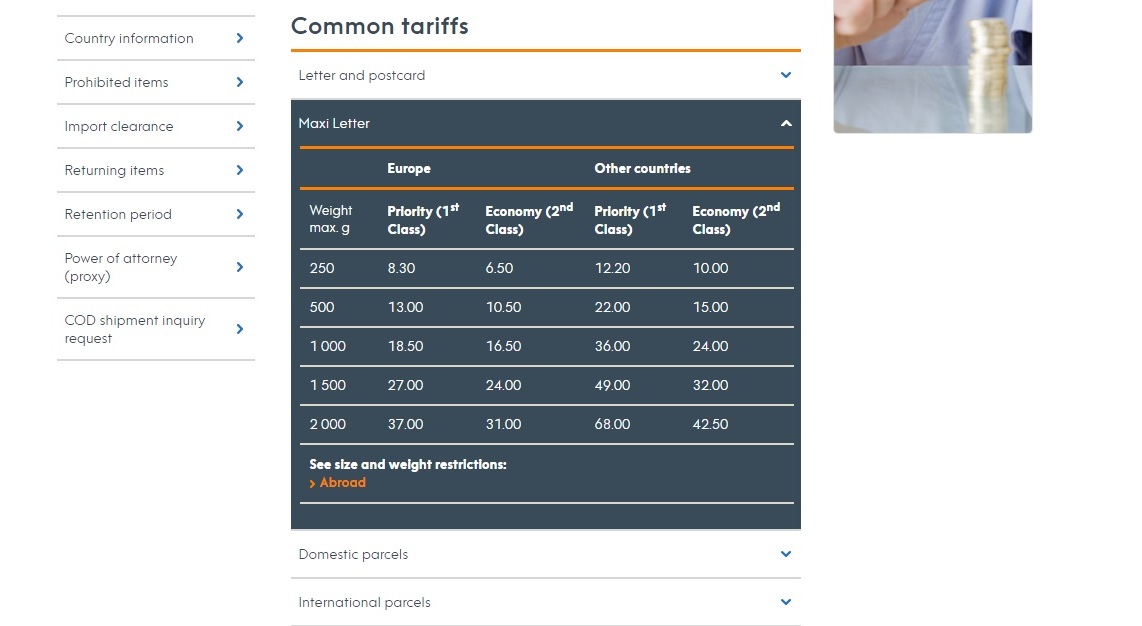This screenshot has width=1142, height=626.
Task: Click the chevron next to Returning items
Action: (240, 170)
